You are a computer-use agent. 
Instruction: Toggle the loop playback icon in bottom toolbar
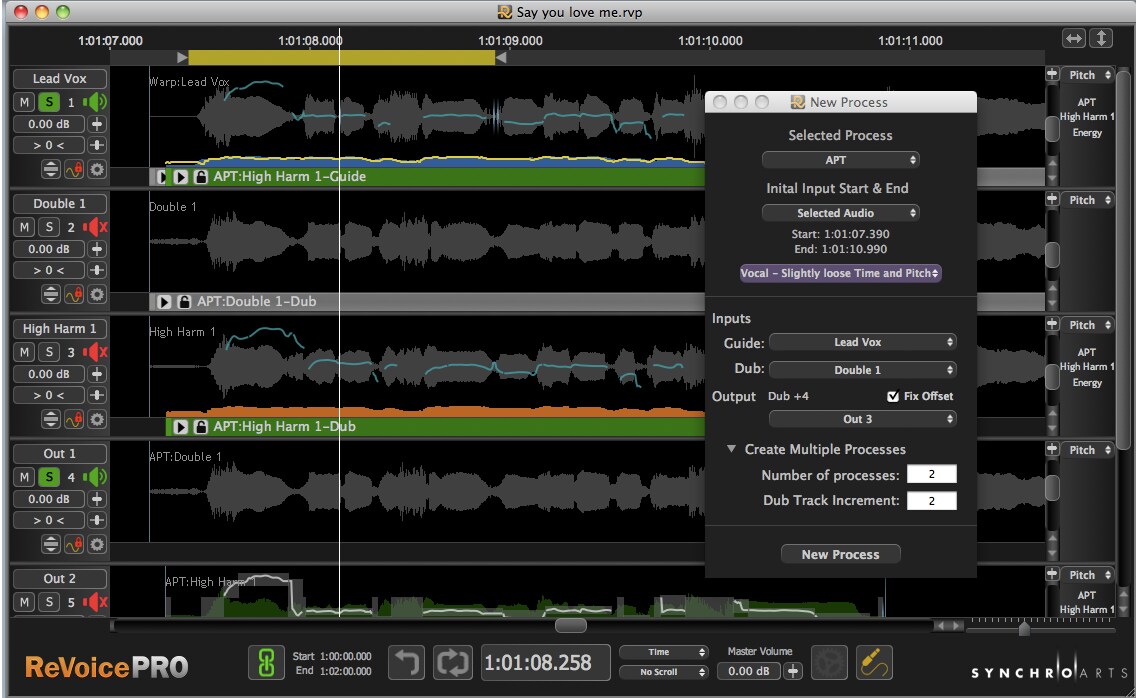click(453, 662)
